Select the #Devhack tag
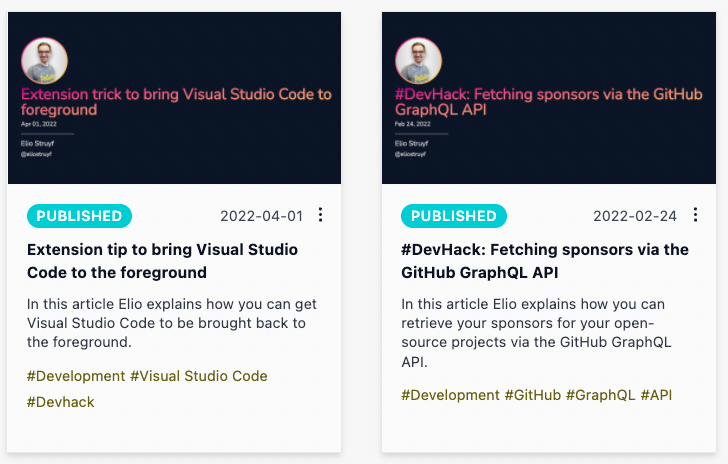Screen dimensions: 728x464 60,402
